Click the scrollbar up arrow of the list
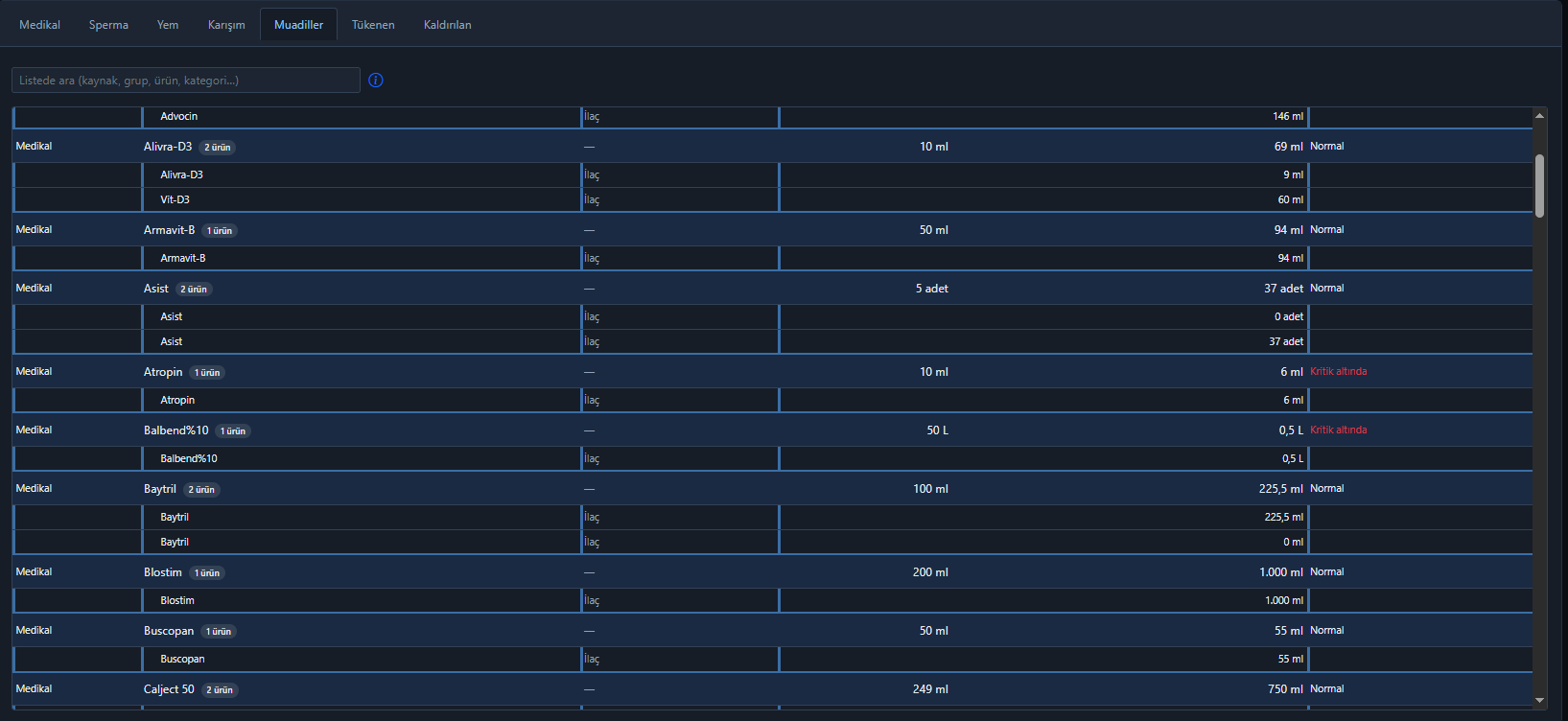This screenshot has height=721, width=1568. (x=1539, y=116)
